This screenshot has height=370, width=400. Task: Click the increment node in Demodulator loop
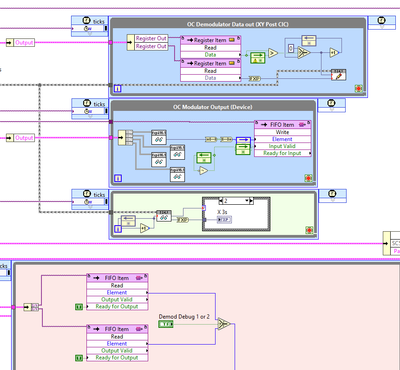tap(334, 52)
